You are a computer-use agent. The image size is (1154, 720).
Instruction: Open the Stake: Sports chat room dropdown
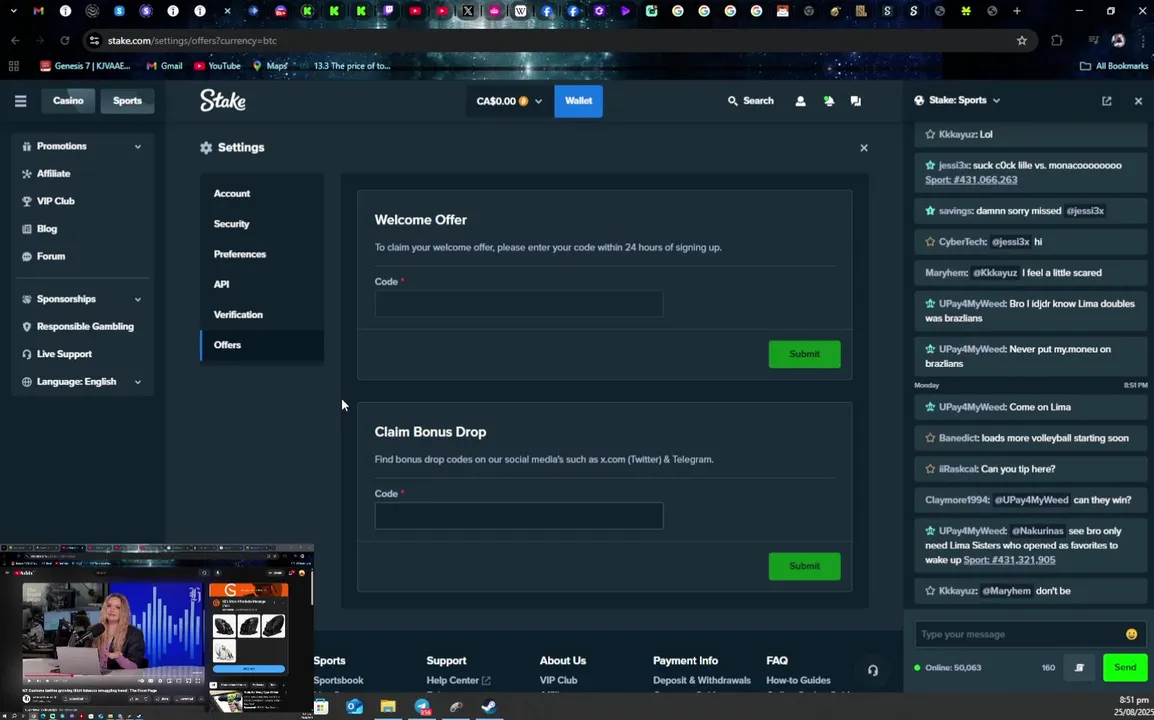(957, 101)
